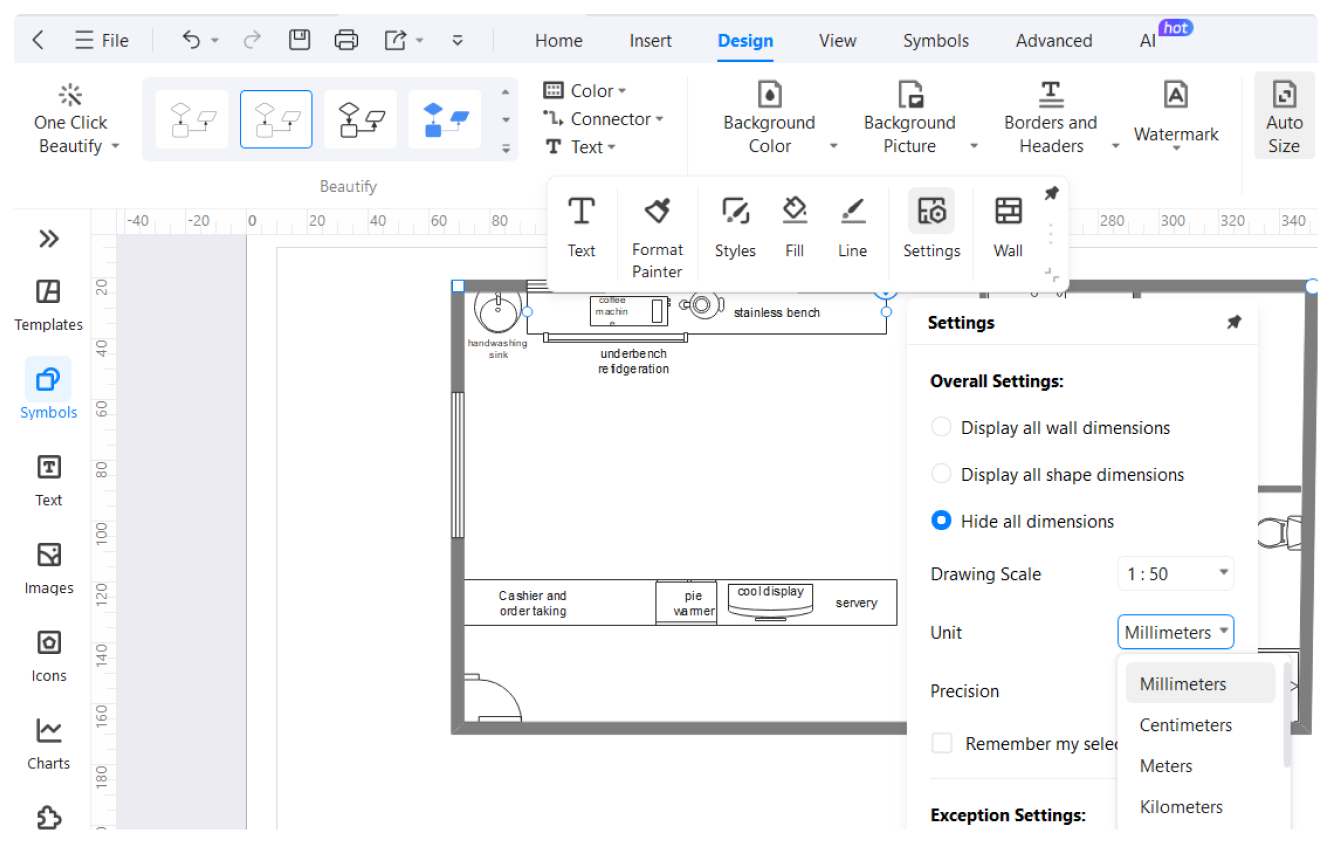Go to the Advanced tab
Viewport: 1332px width, 844px height.
tap(1054, 40)
